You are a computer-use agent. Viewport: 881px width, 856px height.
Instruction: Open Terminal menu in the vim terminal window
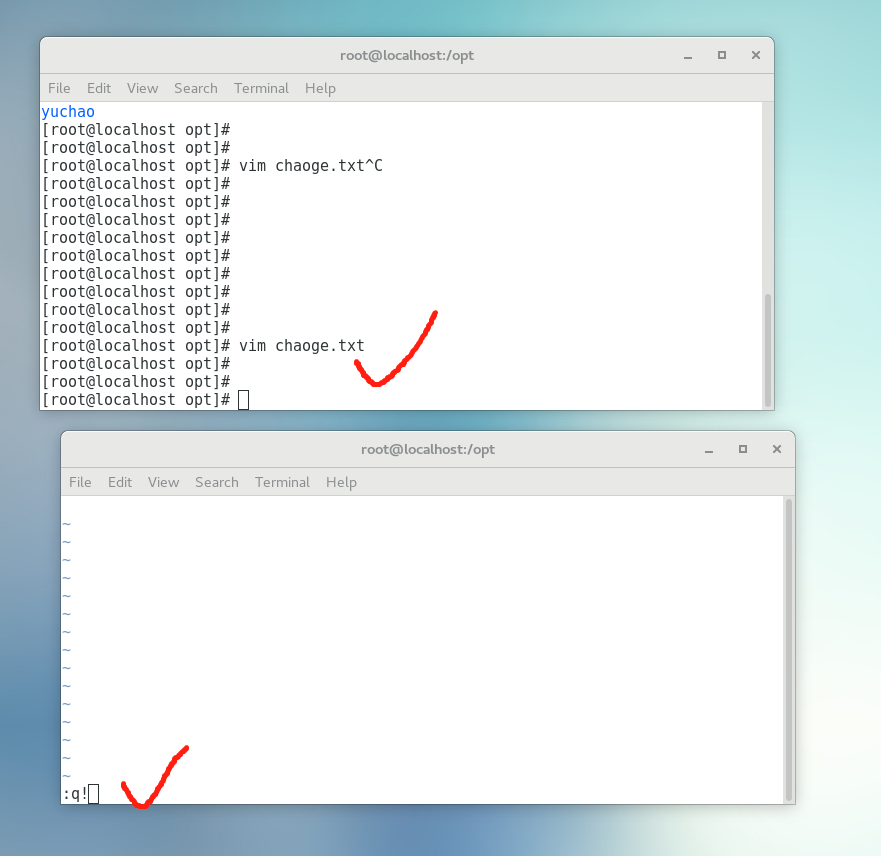coord(282,482)
